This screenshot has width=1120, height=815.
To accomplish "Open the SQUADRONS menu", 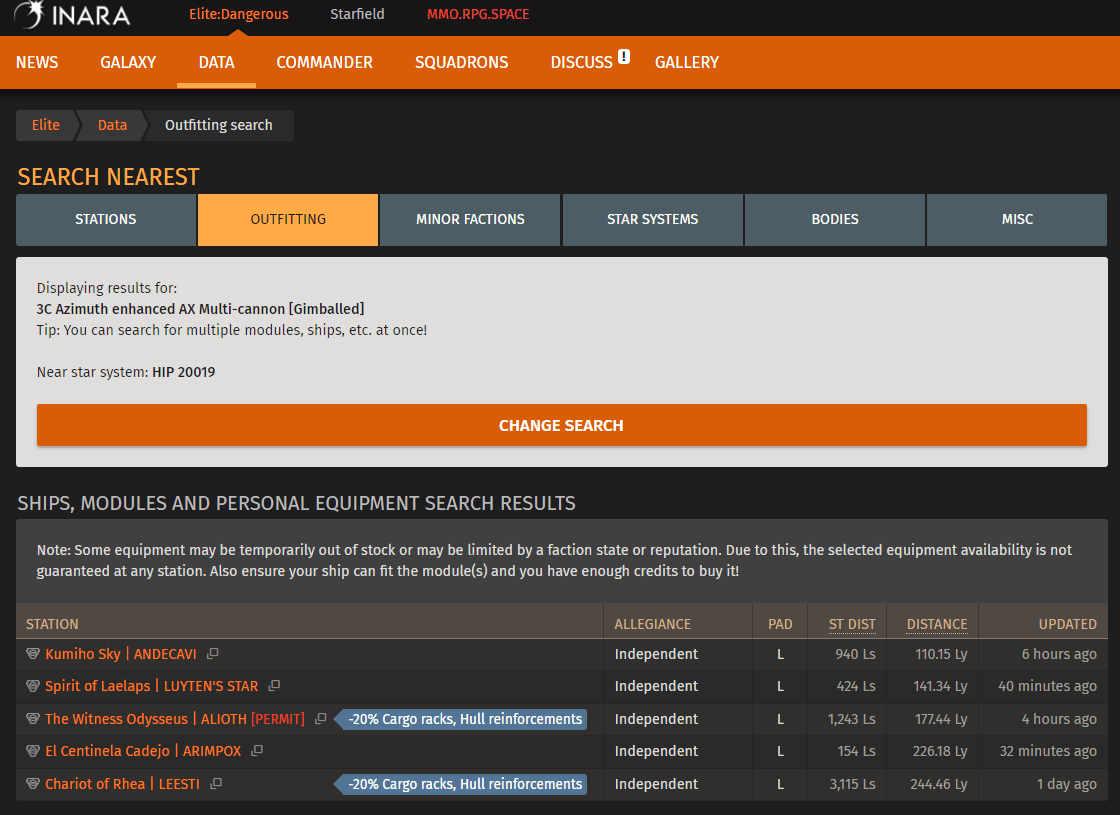I will pyautogui.click(x=461, y=62).
